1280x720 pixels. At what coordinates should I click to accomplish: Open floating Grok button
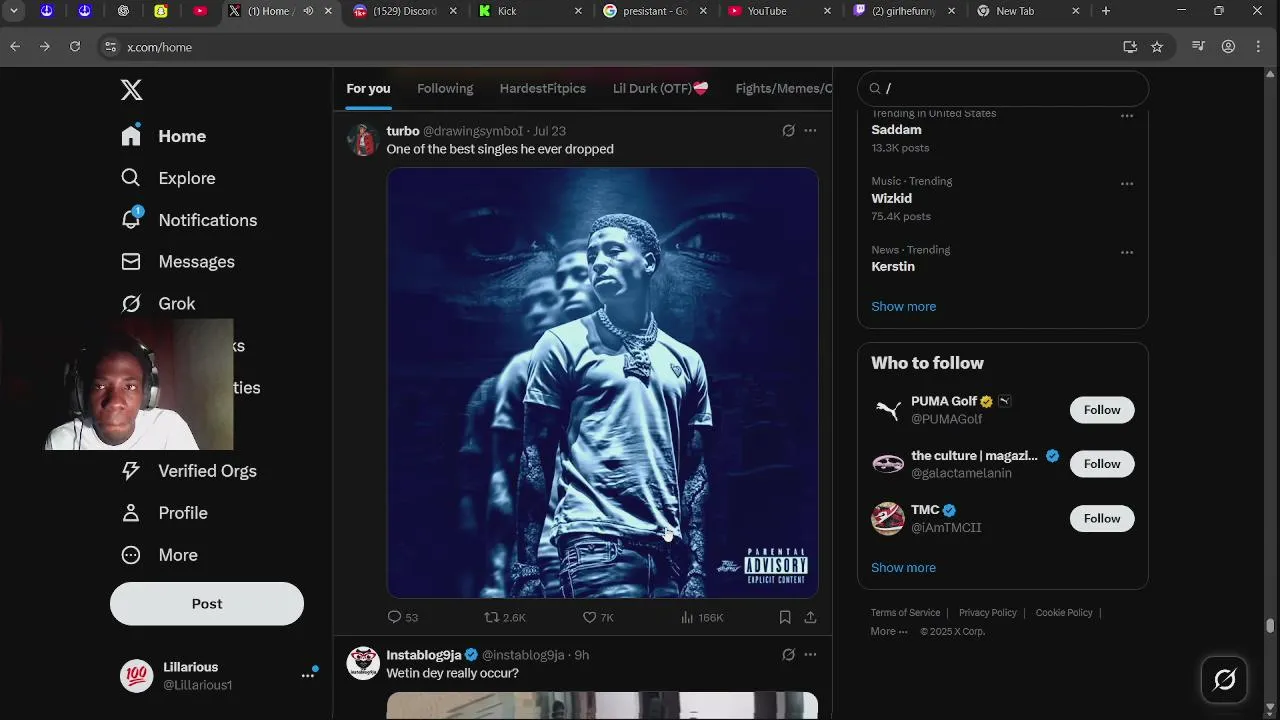[1224, 680]
